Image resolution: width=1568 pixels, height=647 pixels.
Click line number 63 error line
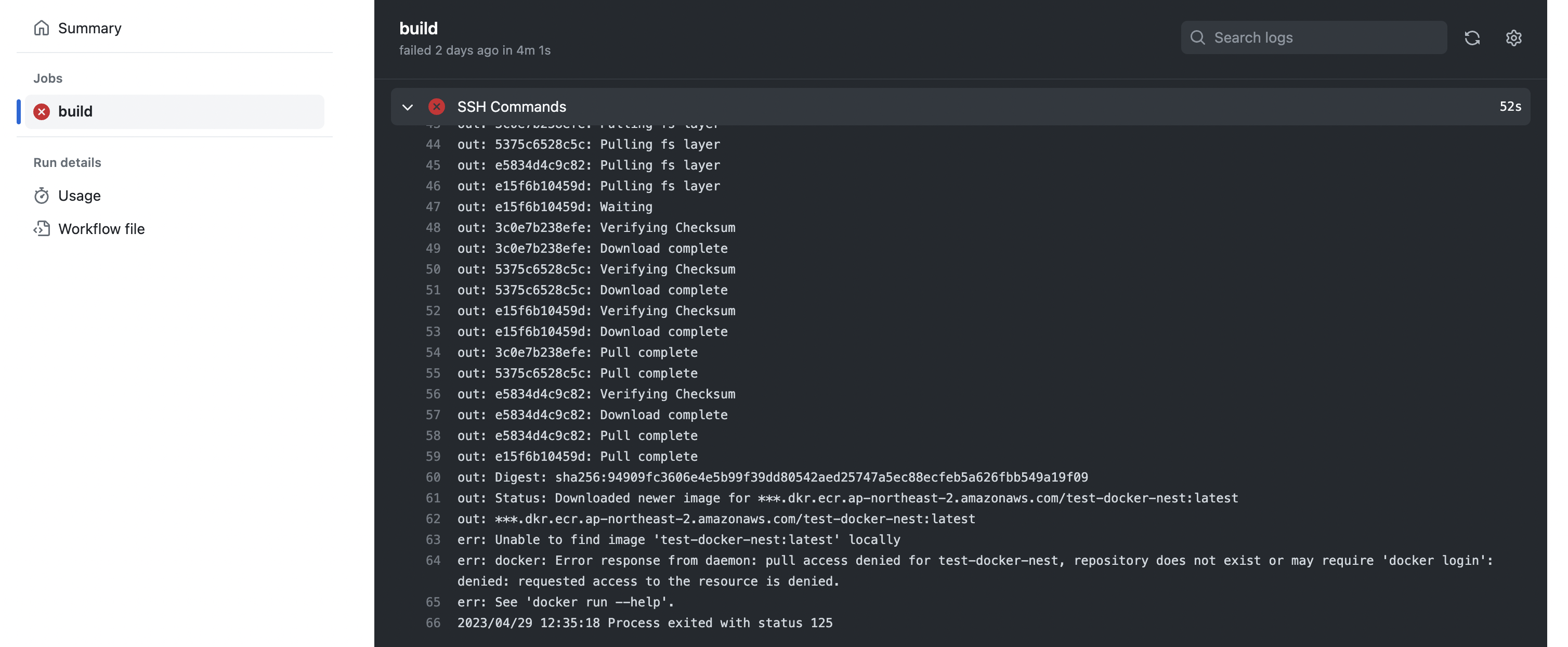[433, 539]
